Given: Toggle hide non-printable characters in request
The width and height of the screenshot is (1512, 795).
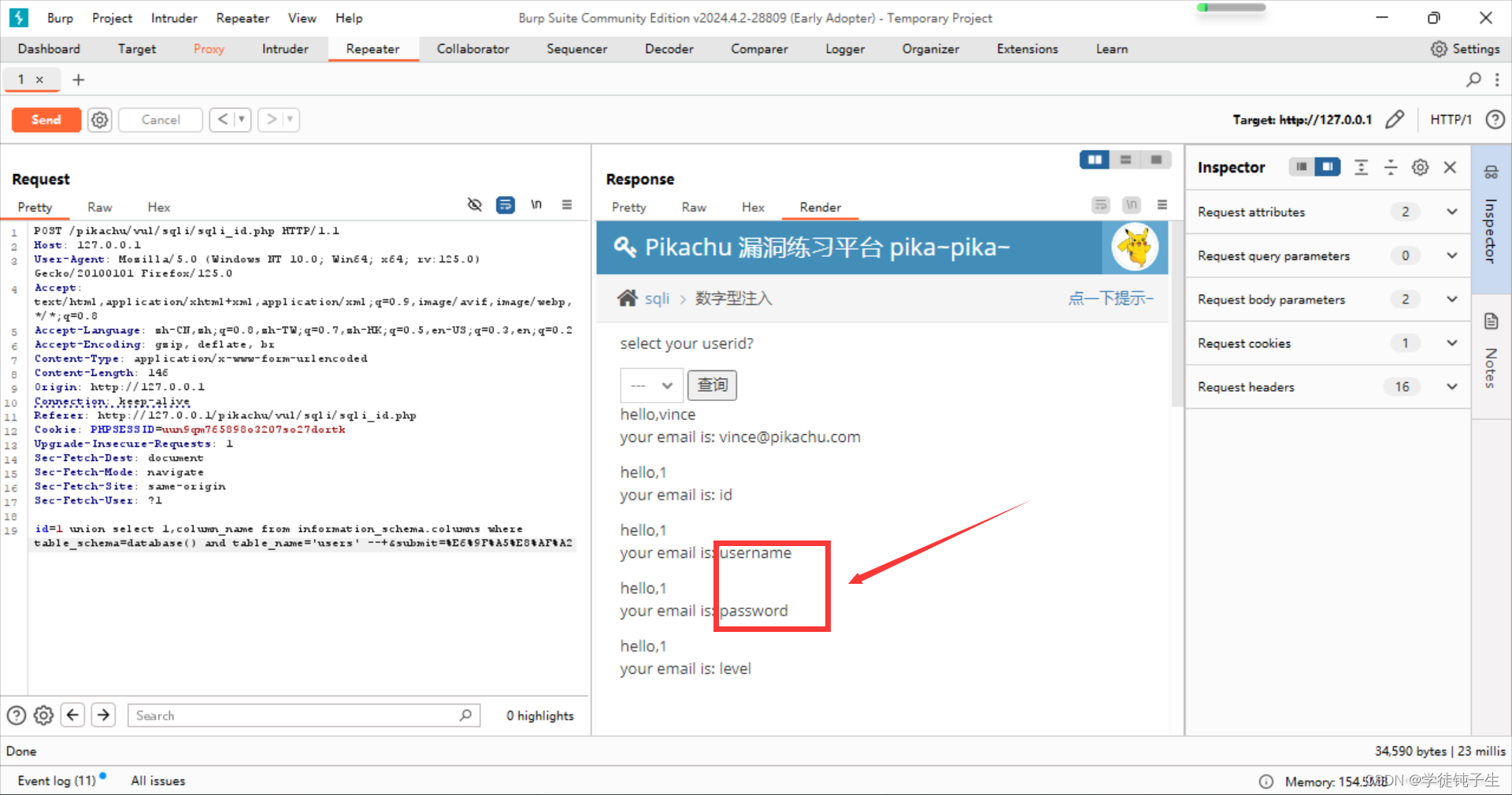Looking at the screenshot, I should tap(474, 205).
